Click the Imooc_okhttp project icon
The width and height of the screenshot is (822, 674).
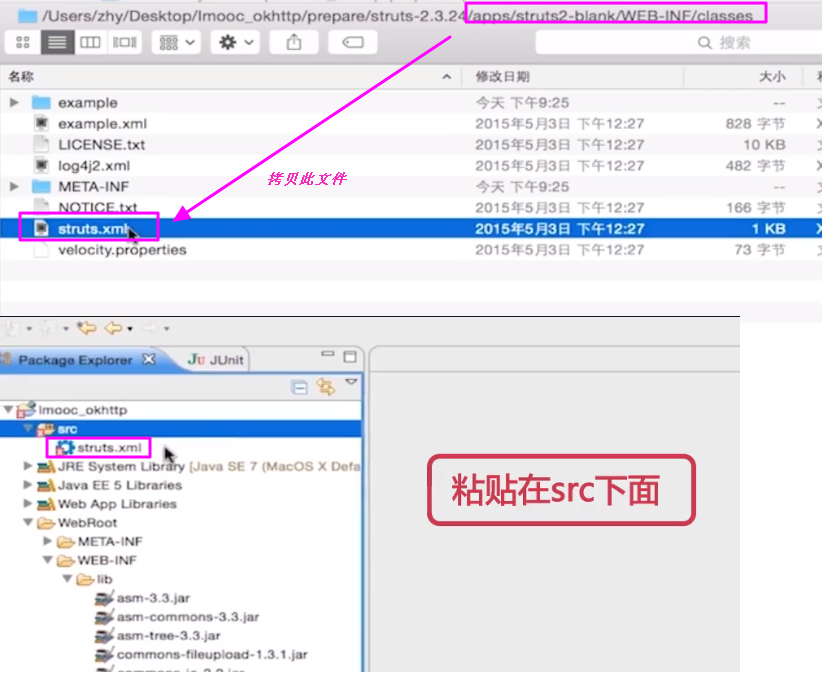(26, 410)
